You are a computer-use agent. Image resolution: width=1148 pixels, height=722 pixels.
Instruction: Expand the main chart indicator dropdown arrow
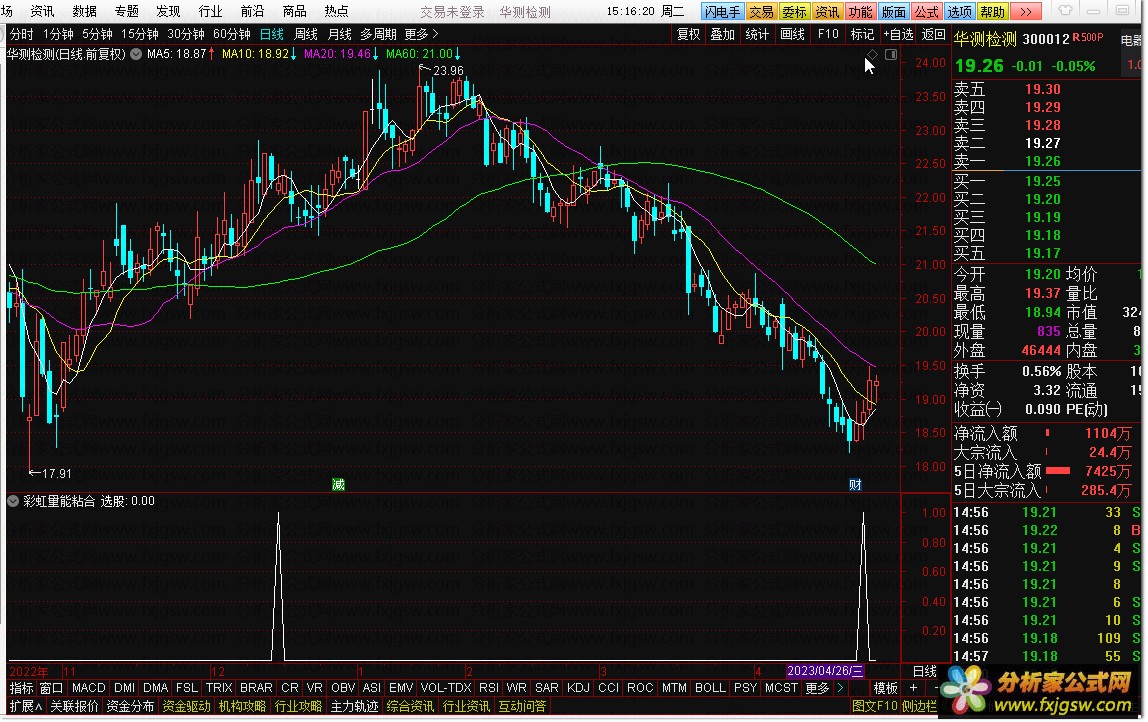point(136,54)
